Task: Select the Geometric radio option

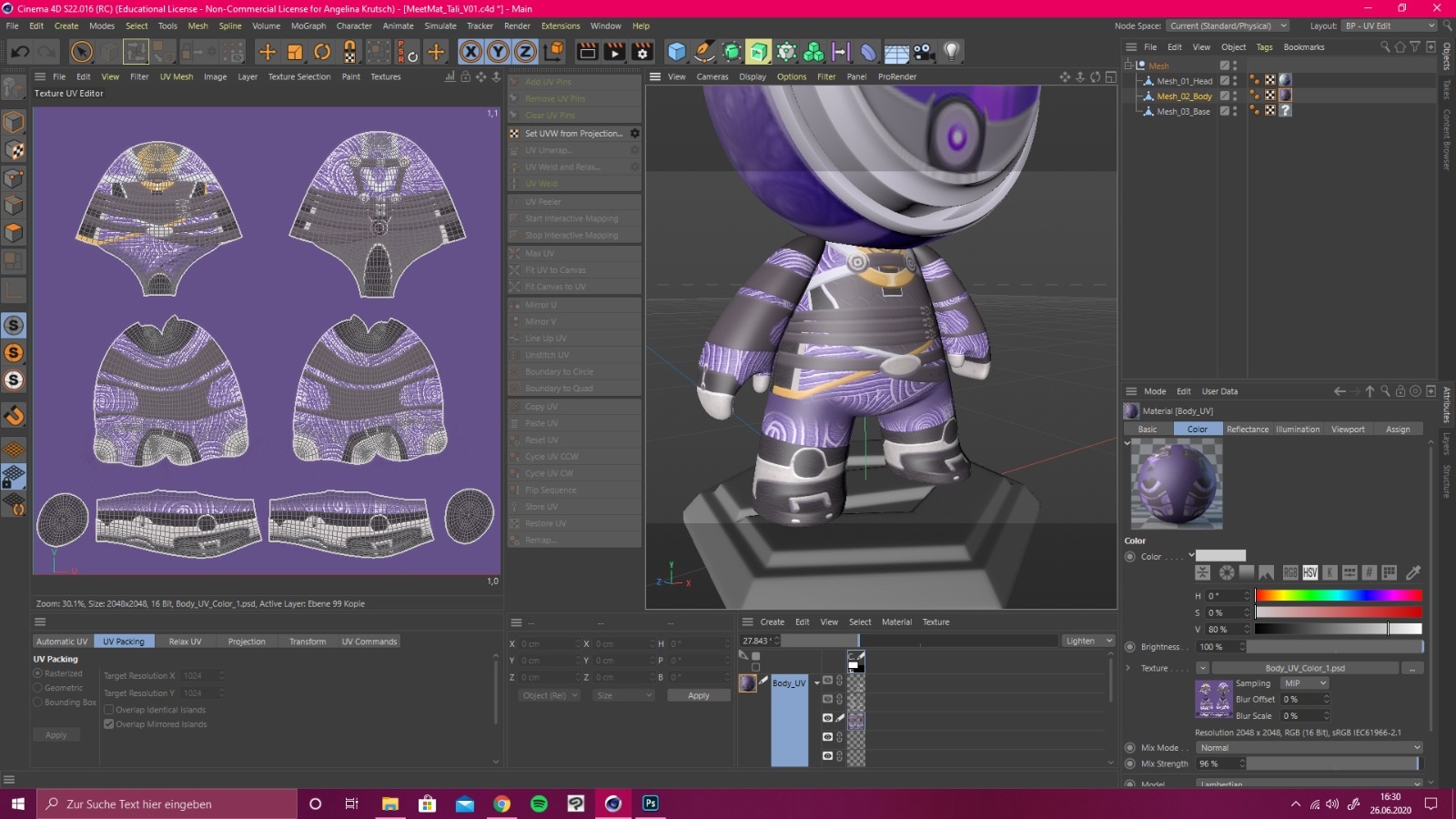Action: (x=38, y=688)
